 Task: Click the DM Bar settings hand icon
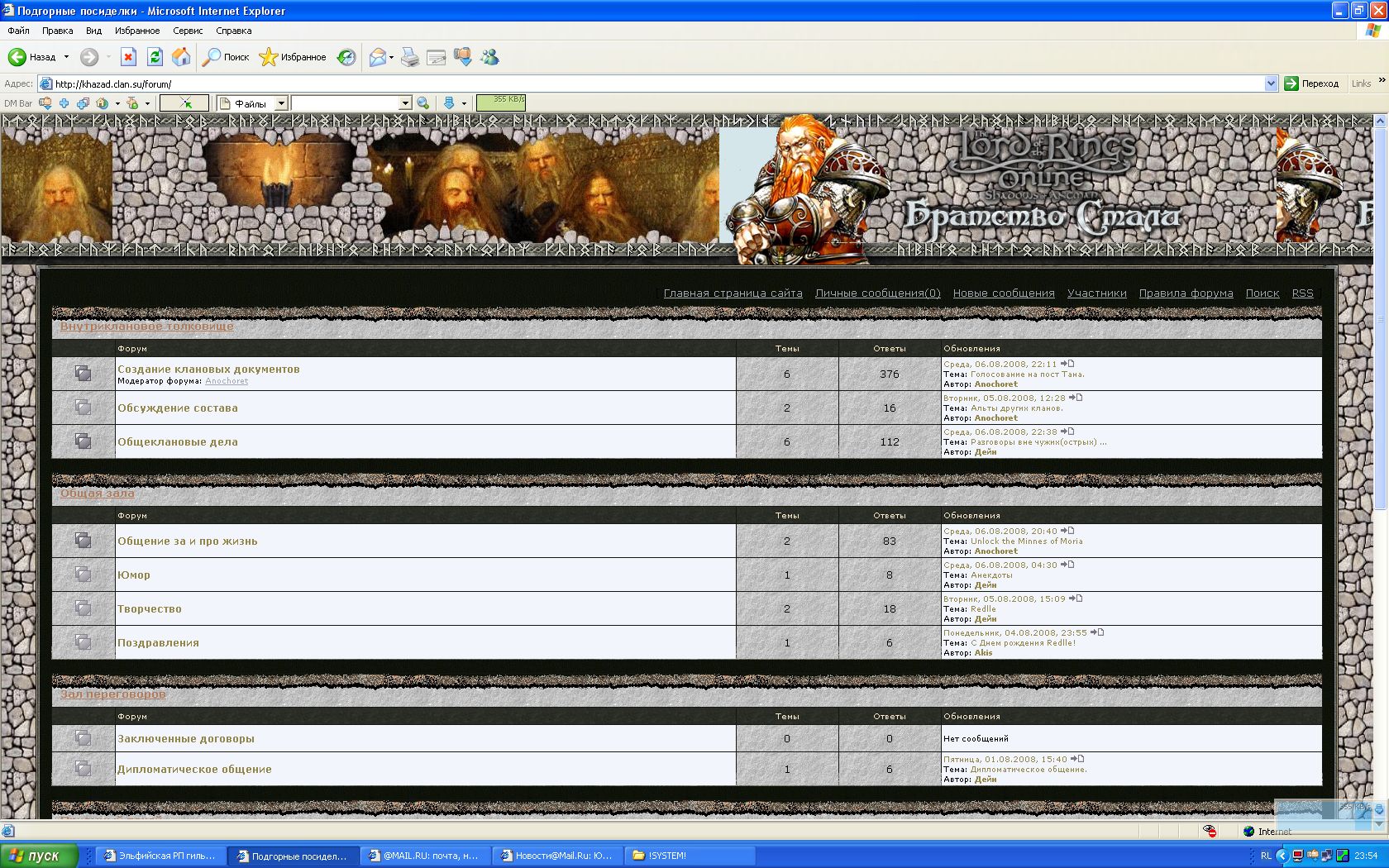[x=132, y=103]
